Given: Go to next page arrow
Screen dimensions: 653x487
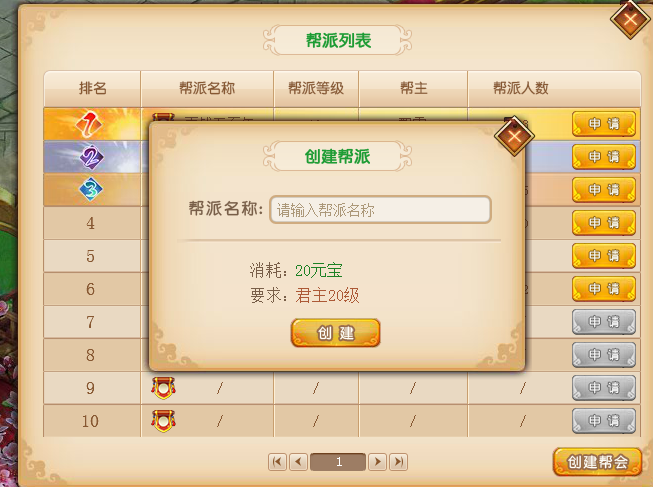Looking at the screenshot, I should (x=377, y=462).
